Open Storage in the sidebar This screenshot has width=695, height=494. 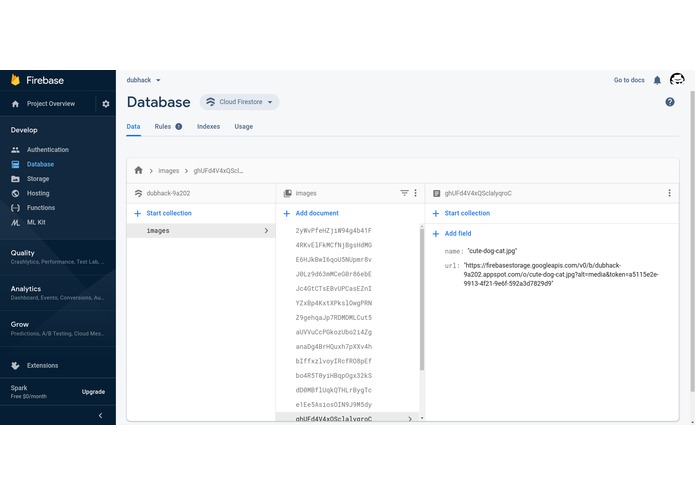point(38,179)
